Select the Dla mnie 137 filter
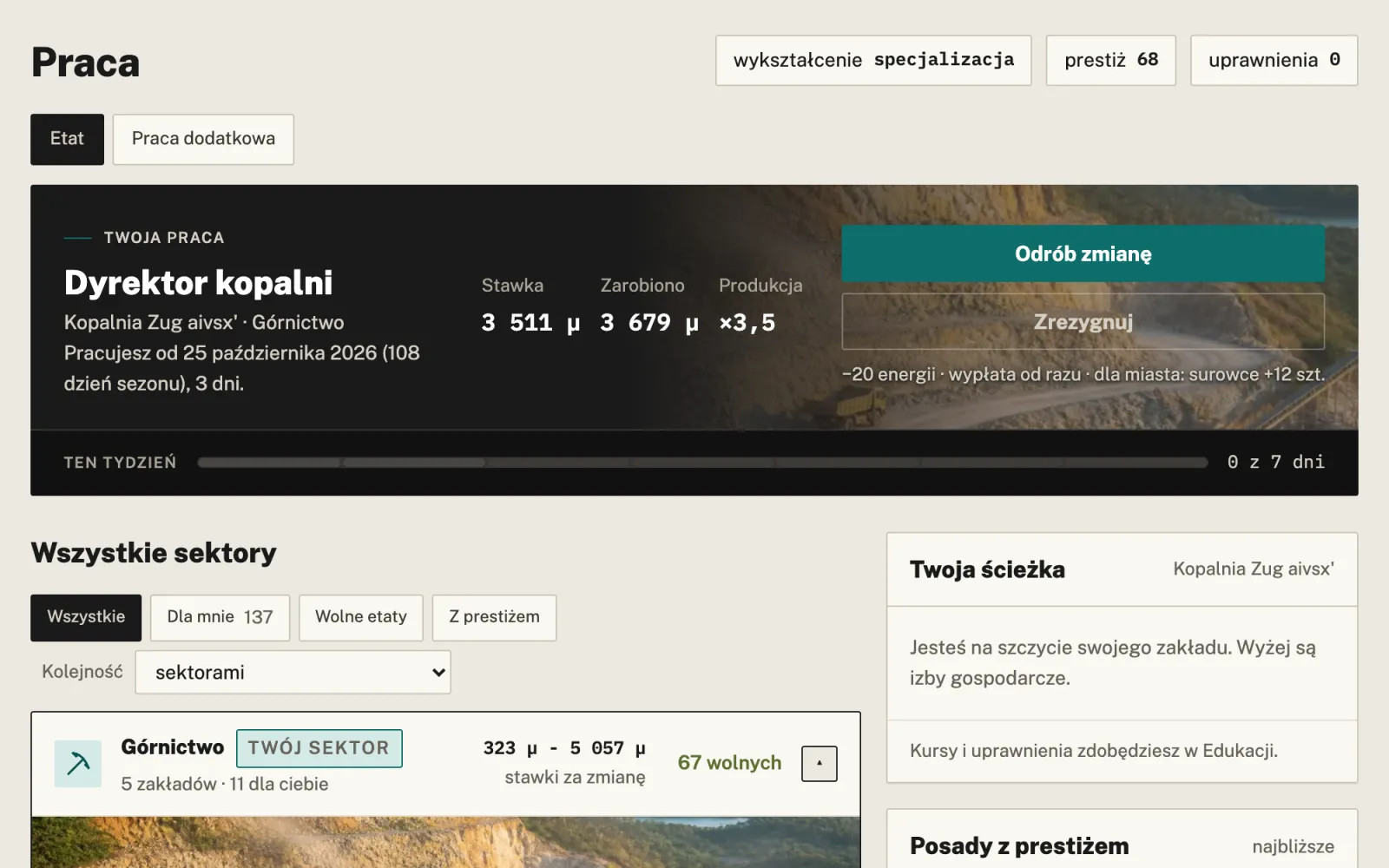 [x=220, y=617]
